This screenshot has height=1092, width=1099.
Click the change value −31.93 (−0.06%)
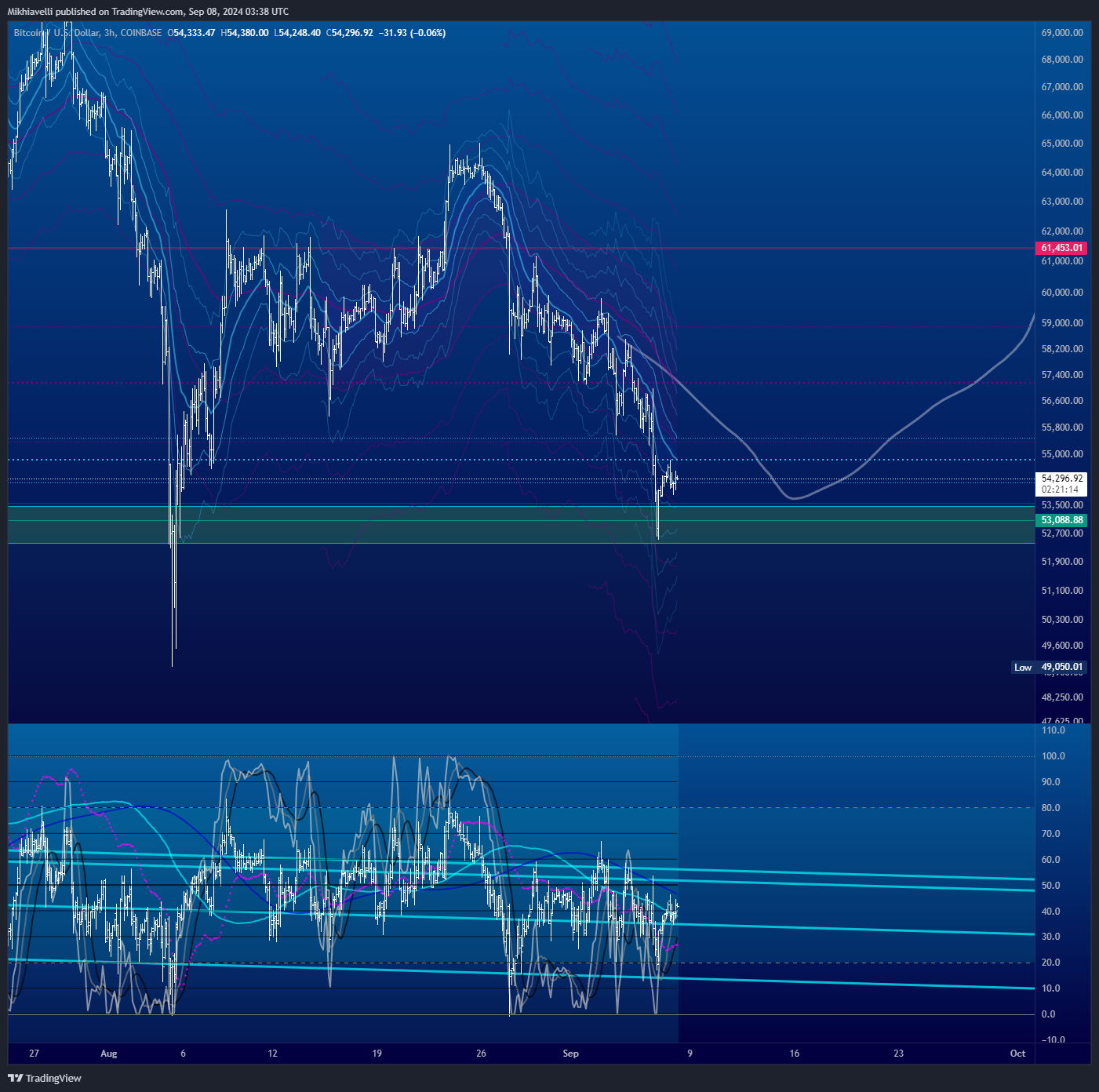[x=413, y=33]
